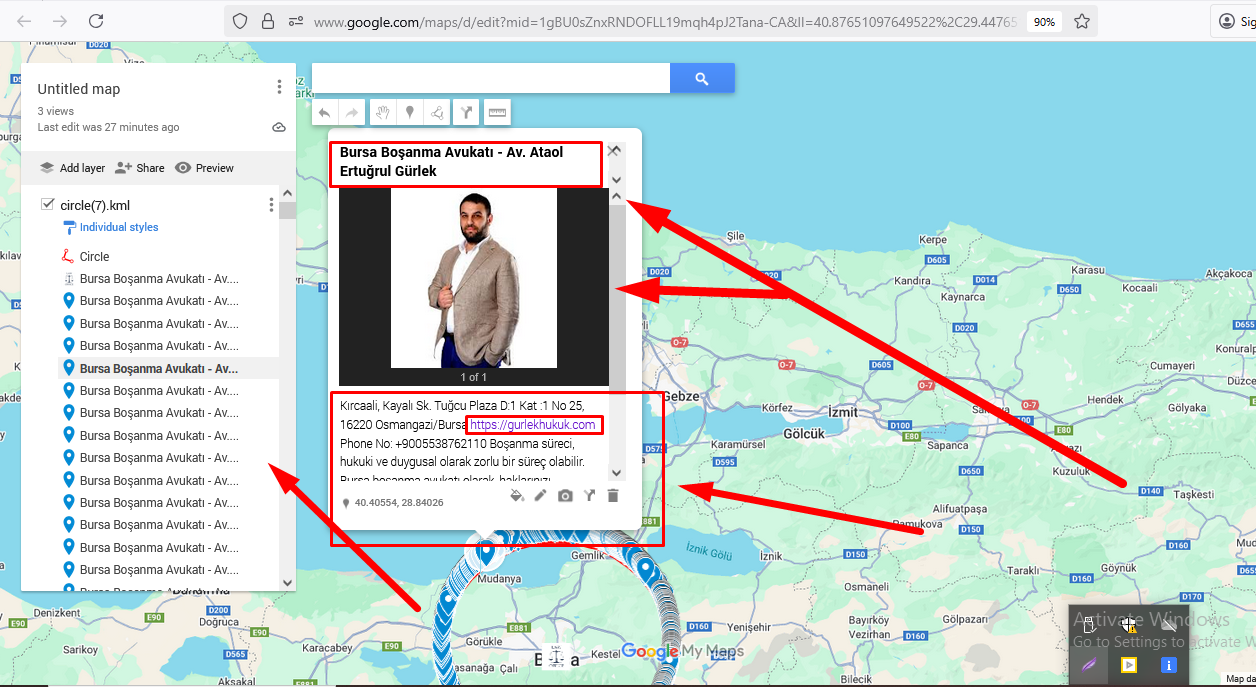This screenshot has width=1256, height=687.
Task: Click the browser Forward arrow
Action: (x=60, y=21)
